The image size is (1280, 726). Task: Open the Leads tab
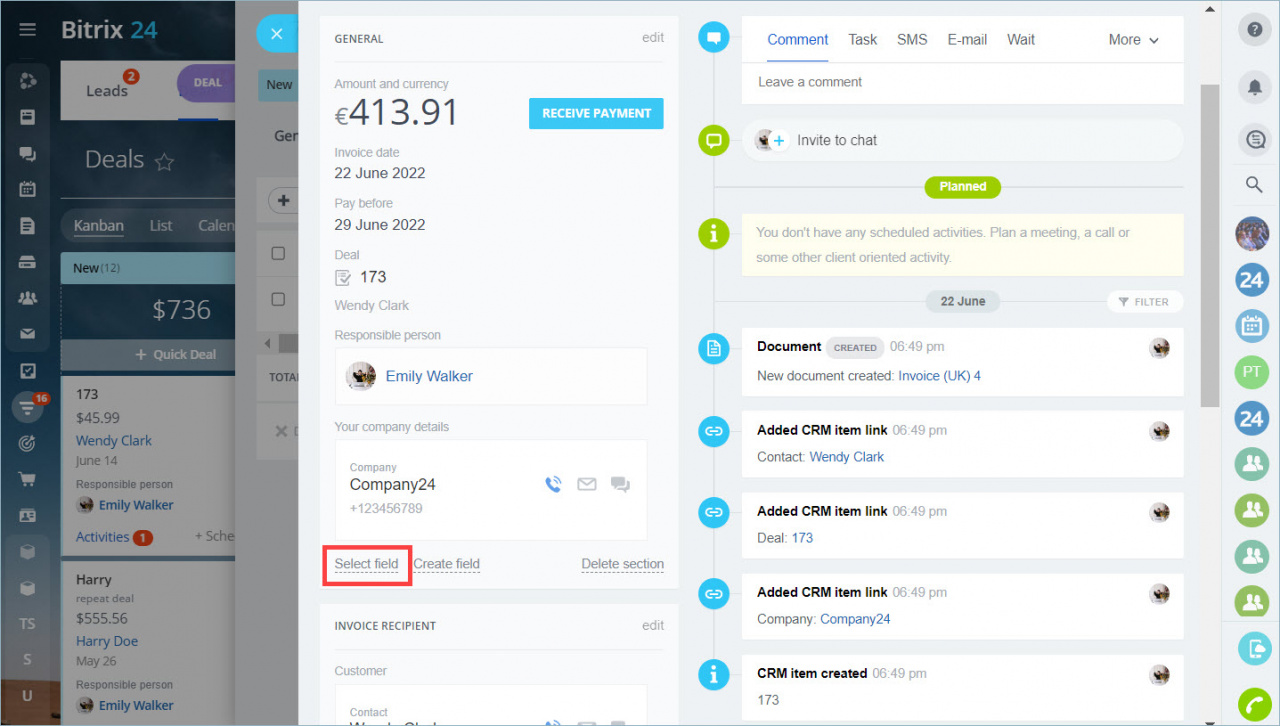pos(106,91)
